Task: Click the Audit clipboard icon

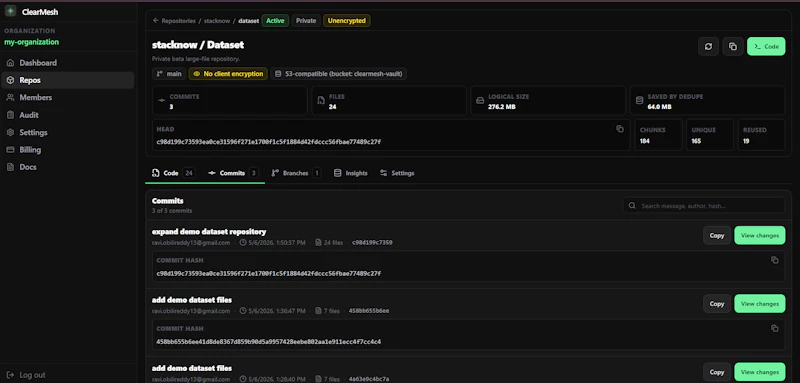Action: [x=10, y=115]
